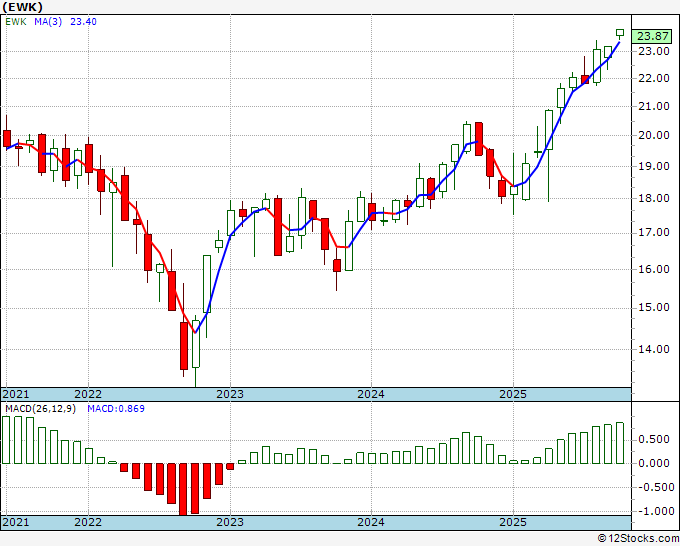Select the 15.00 price axis label
Viewport: 680px width, 546px height.
(x=654, y=308)
